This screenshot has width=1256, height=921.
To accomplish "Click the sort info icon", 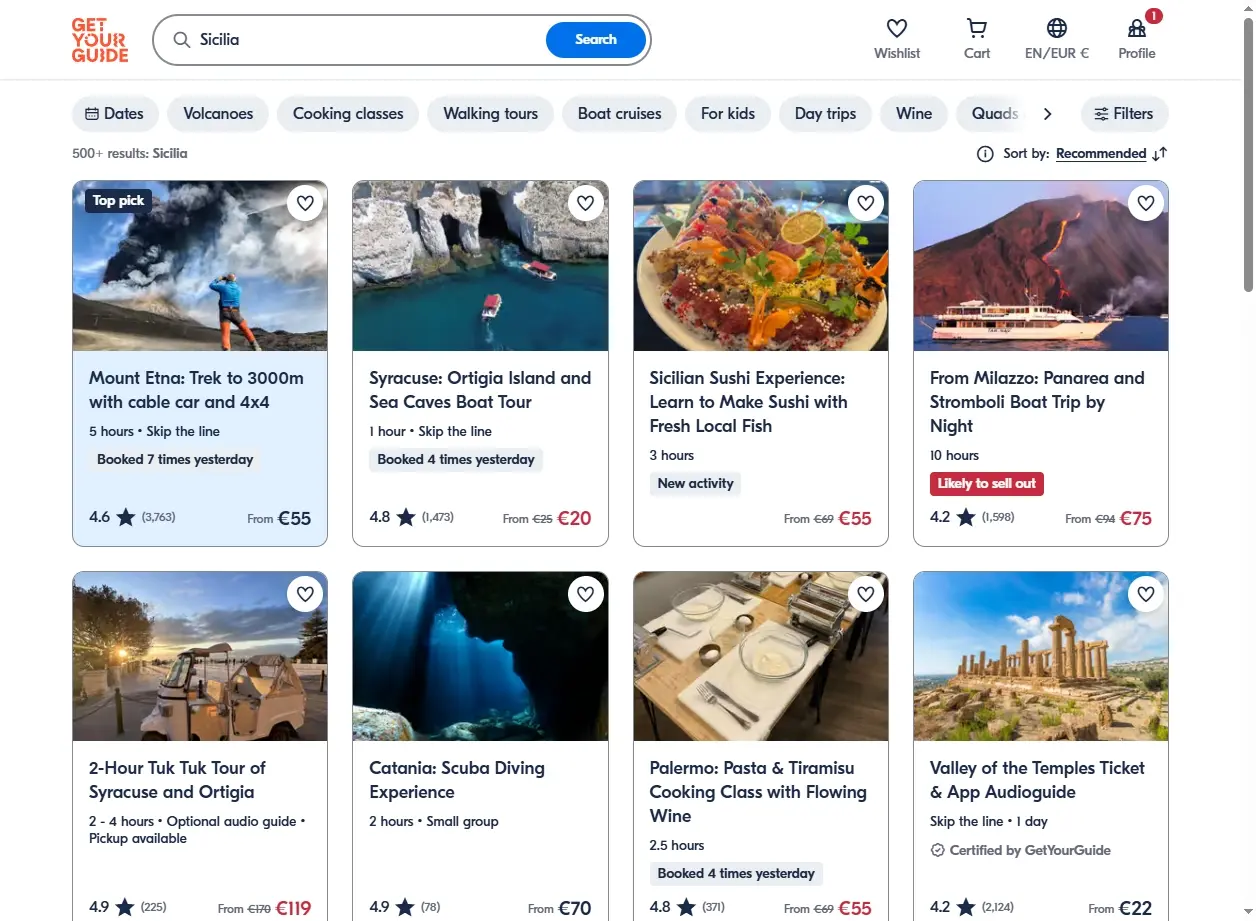I will 985,154.
